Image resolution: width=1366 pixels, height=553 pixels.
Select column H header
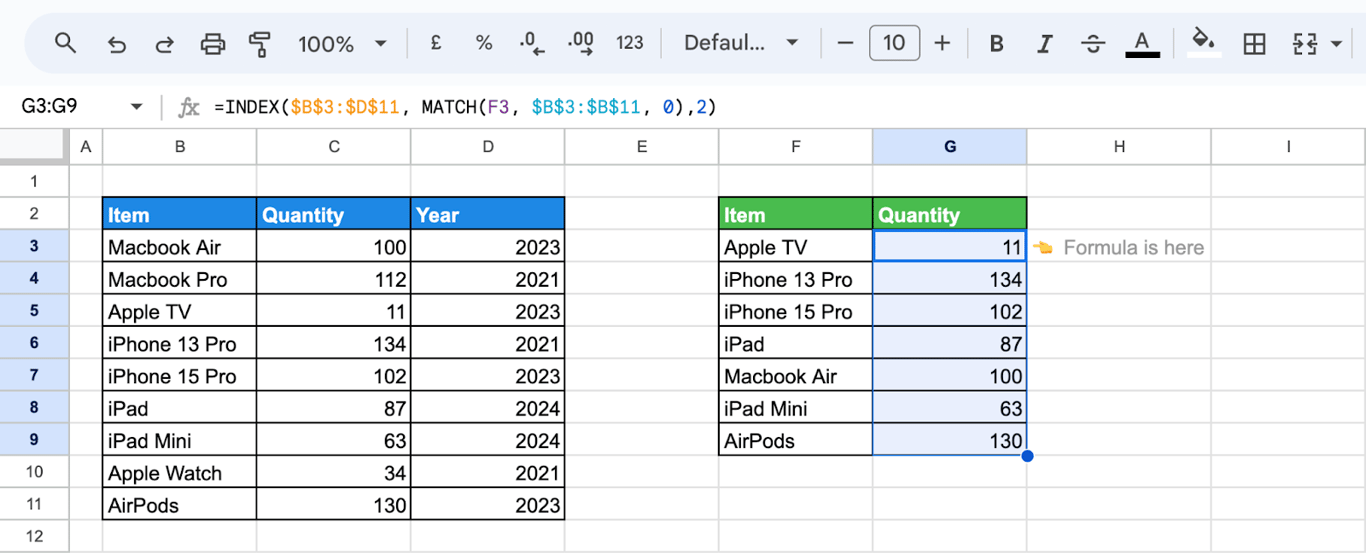[1119, 147]
